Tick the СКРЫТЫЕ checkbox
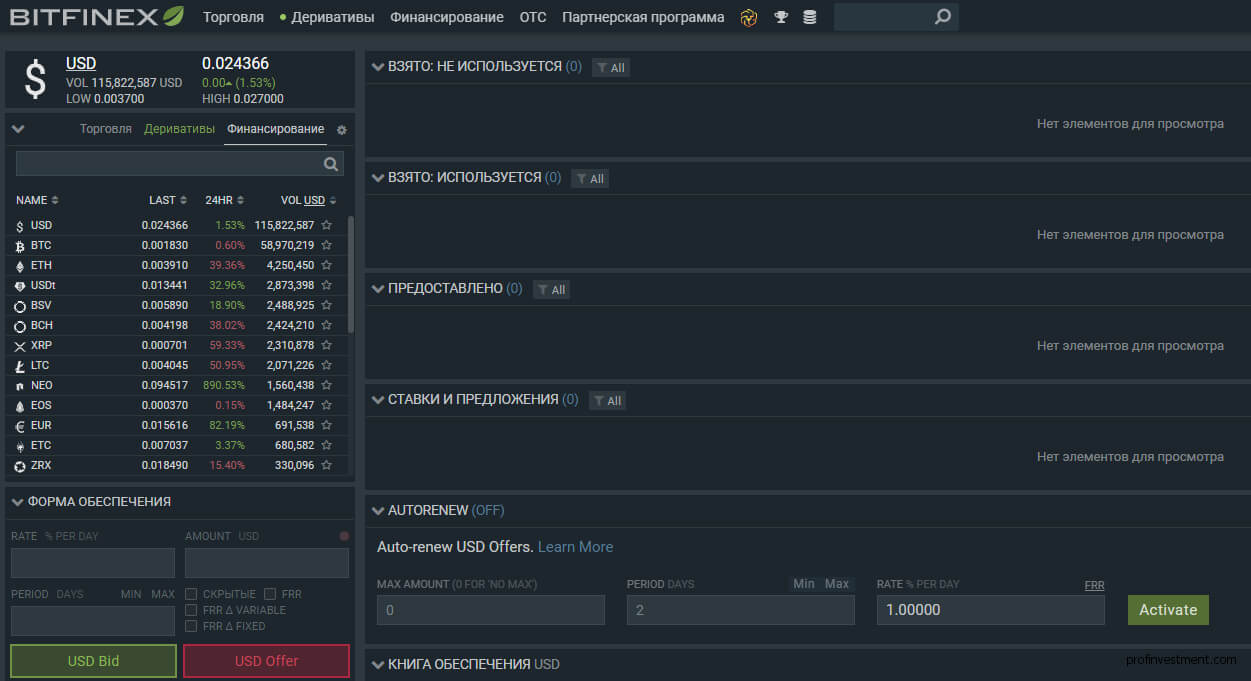 pos(191,594)
